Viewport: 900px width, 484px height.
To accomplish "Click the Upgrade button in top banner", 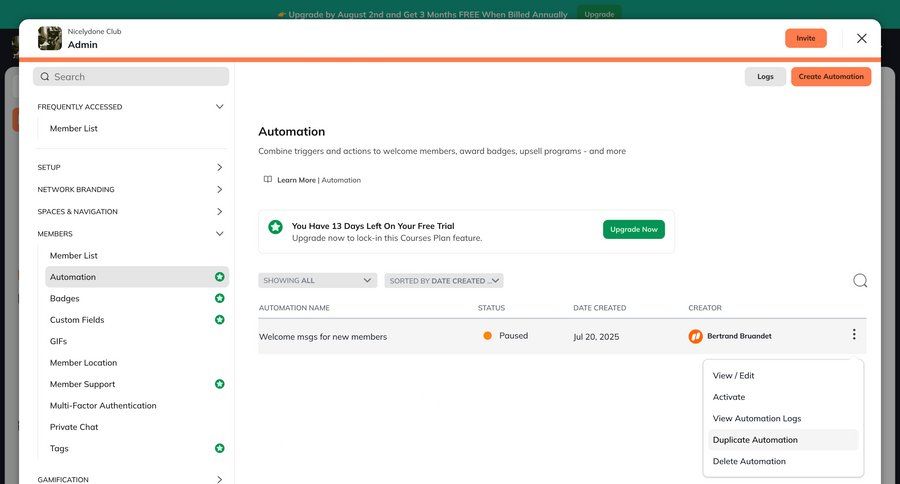I will pos(599,14).
